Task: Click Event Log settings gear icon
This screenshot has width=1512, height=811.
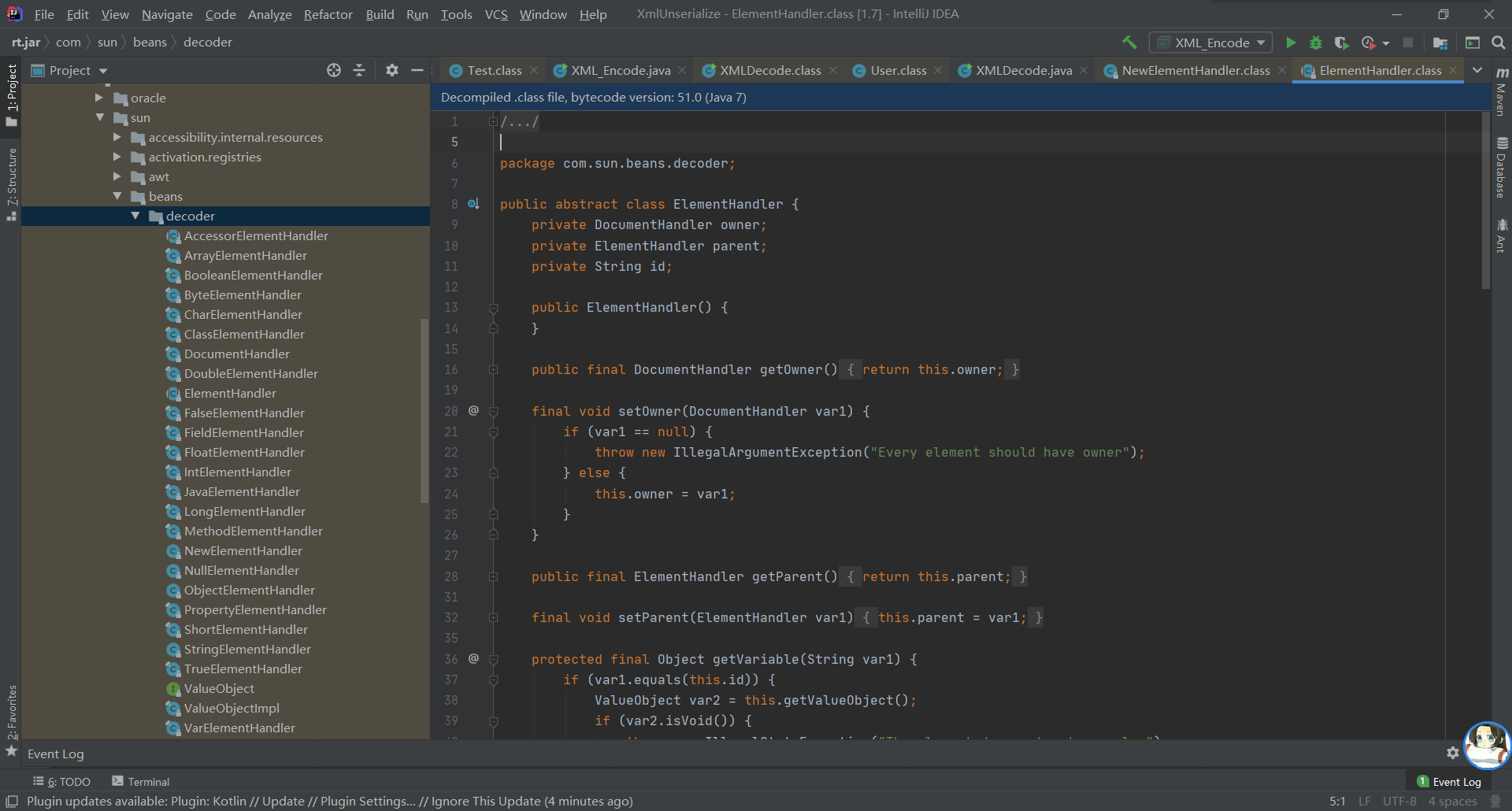Action: 1452,753
